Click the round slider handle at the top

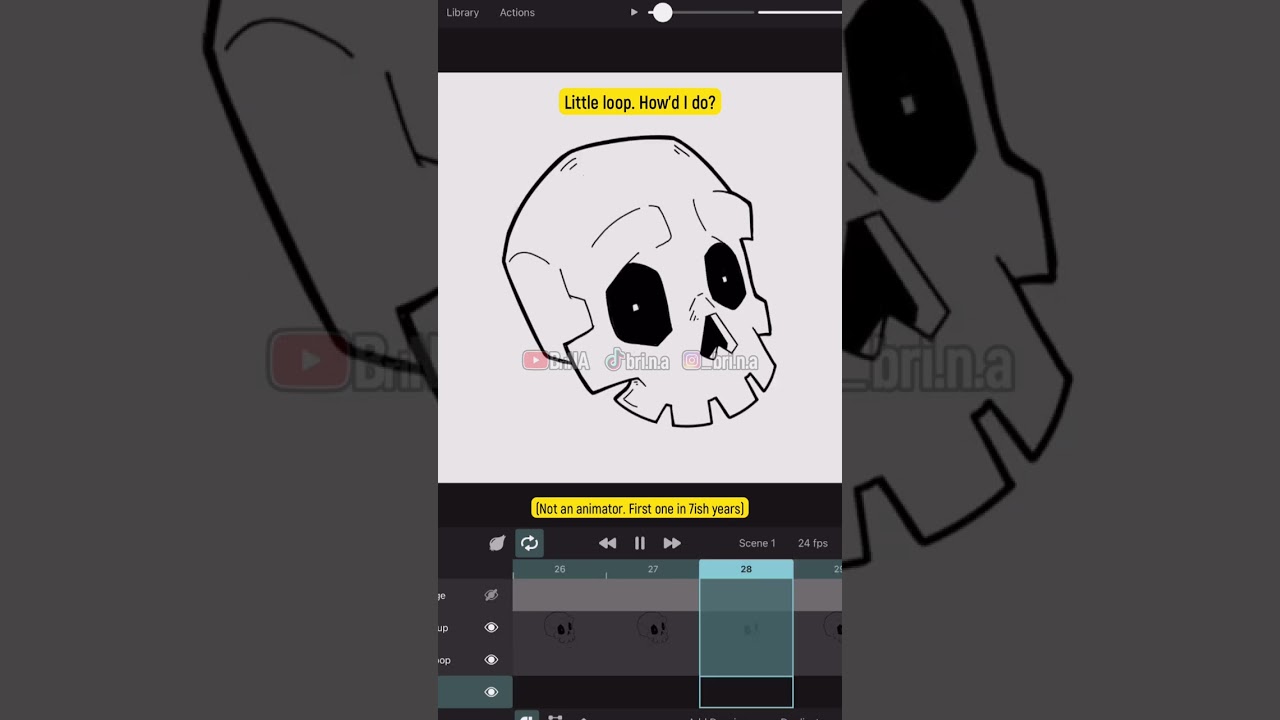662,12
